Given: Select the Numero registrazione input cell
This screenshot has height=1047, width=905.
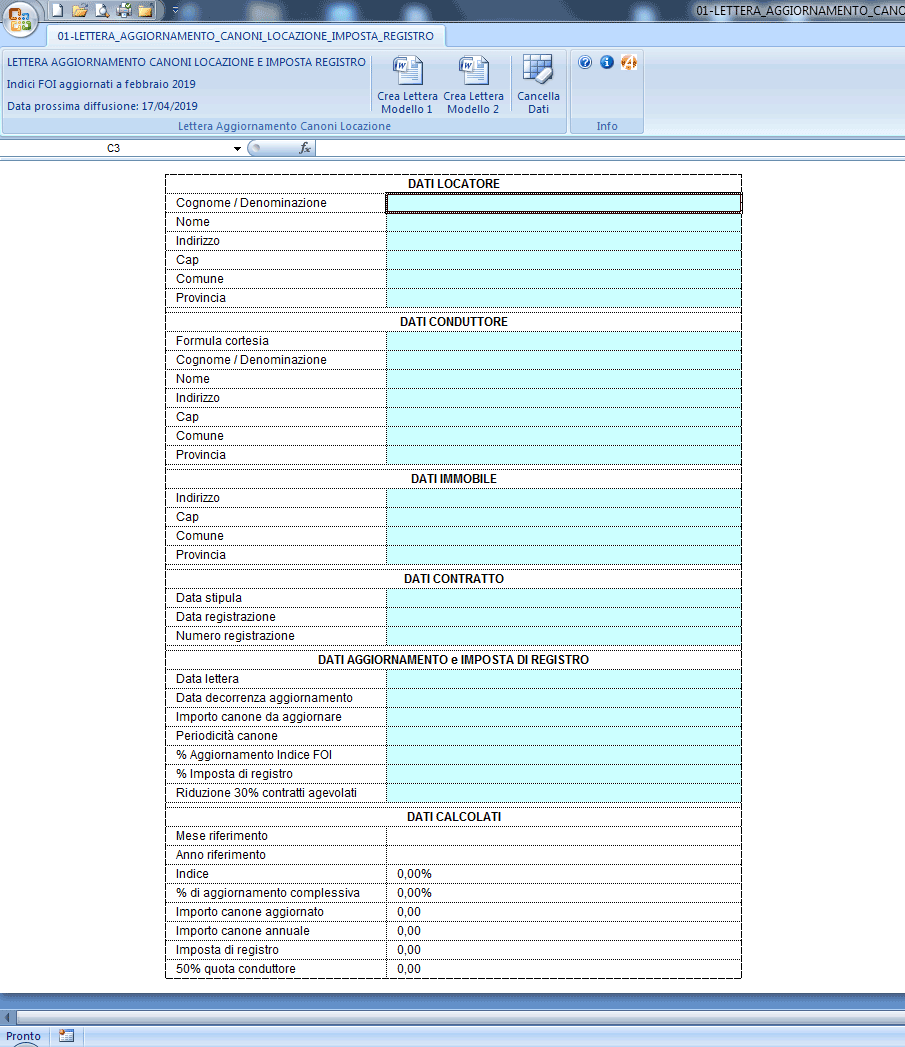Looking at the screenshot, I should 564,636.
